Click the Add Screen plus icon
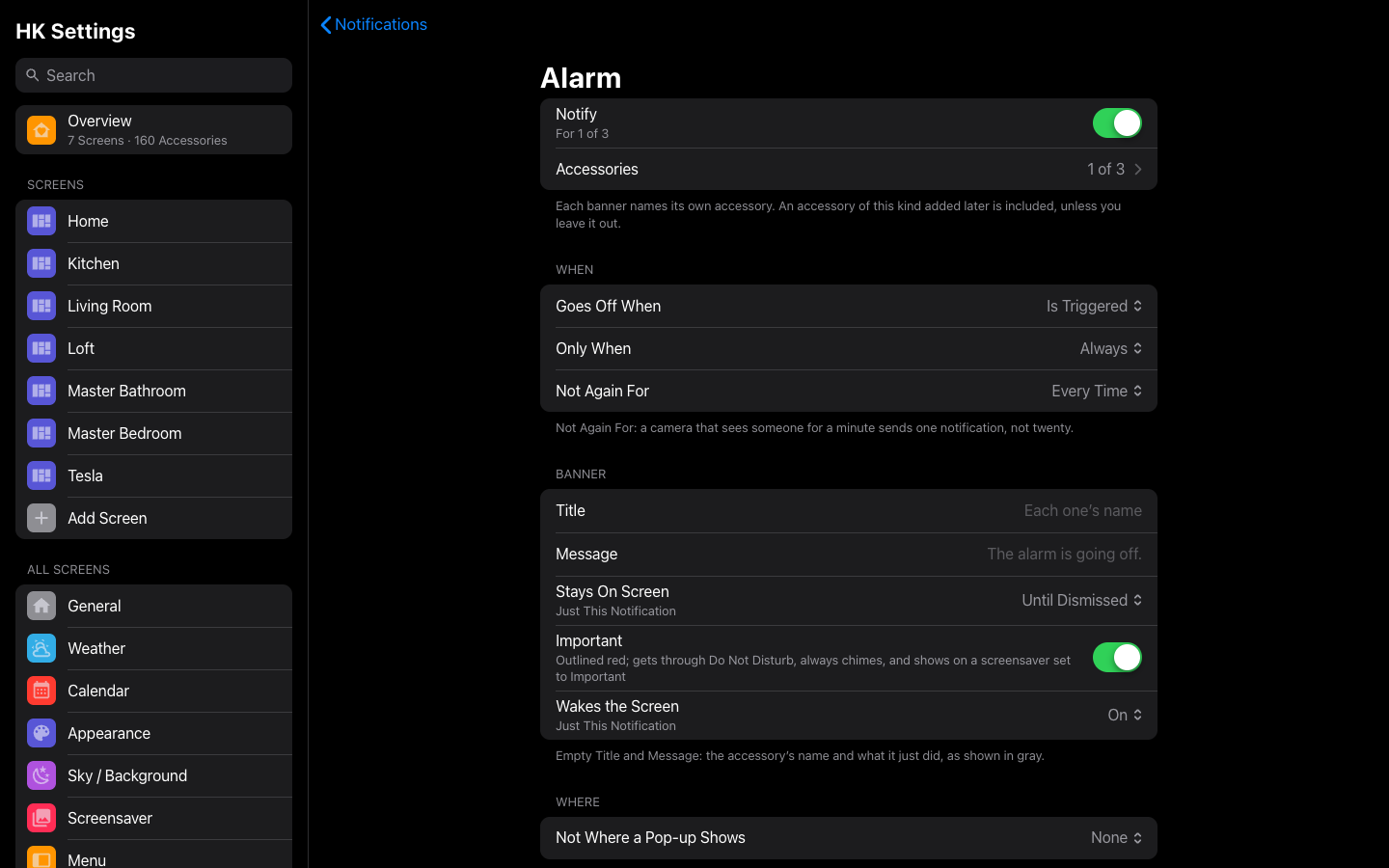 [x=41, y=518]
